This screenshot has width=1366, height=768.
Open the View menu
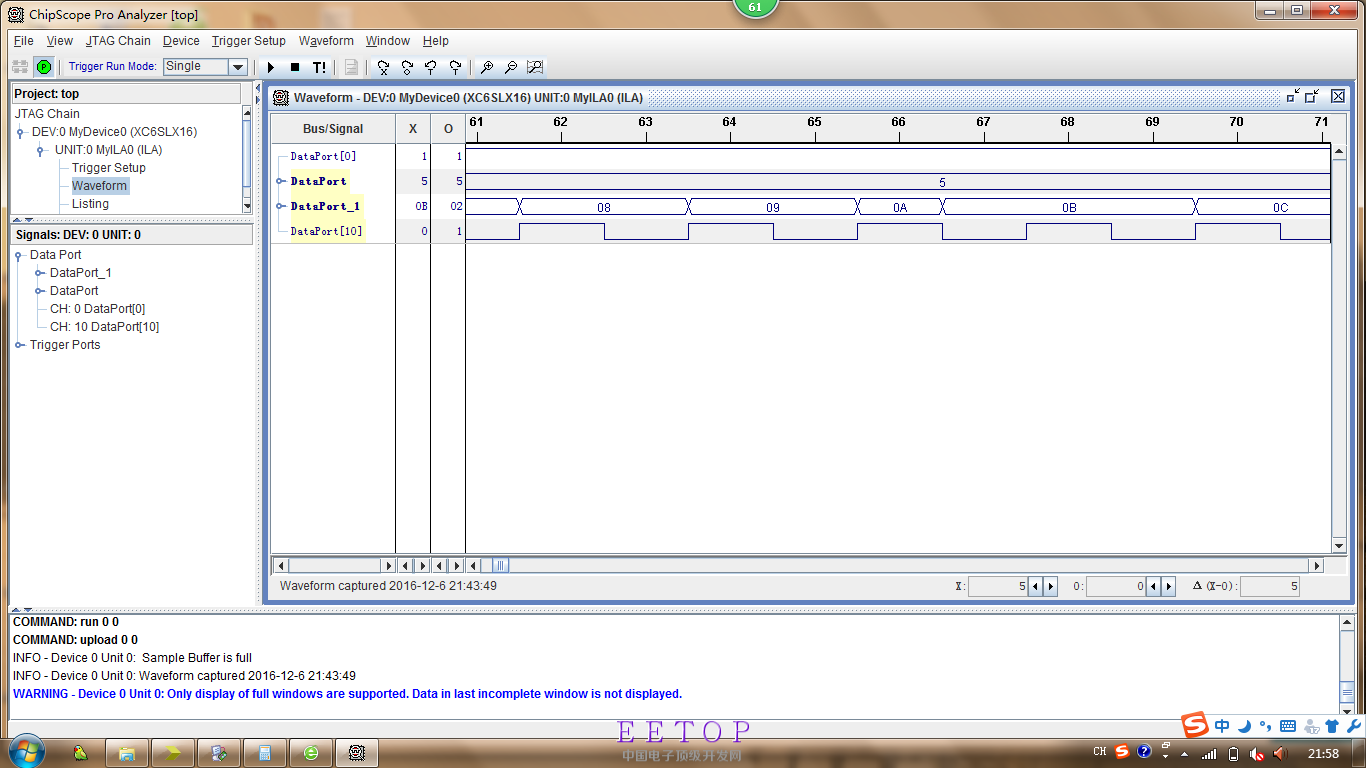[x=60, y=41]
